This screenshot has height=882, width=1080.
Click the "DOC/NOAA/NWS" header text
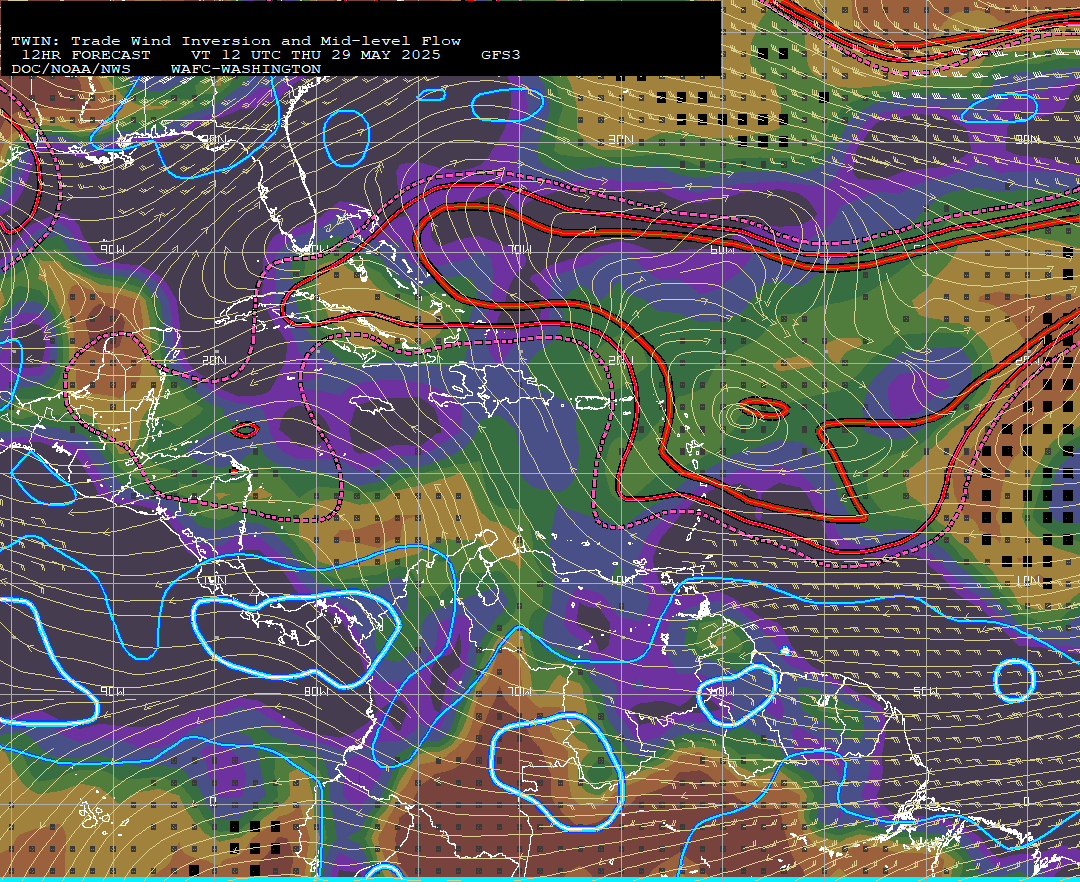pyautogui.click(x=71, y=70)
